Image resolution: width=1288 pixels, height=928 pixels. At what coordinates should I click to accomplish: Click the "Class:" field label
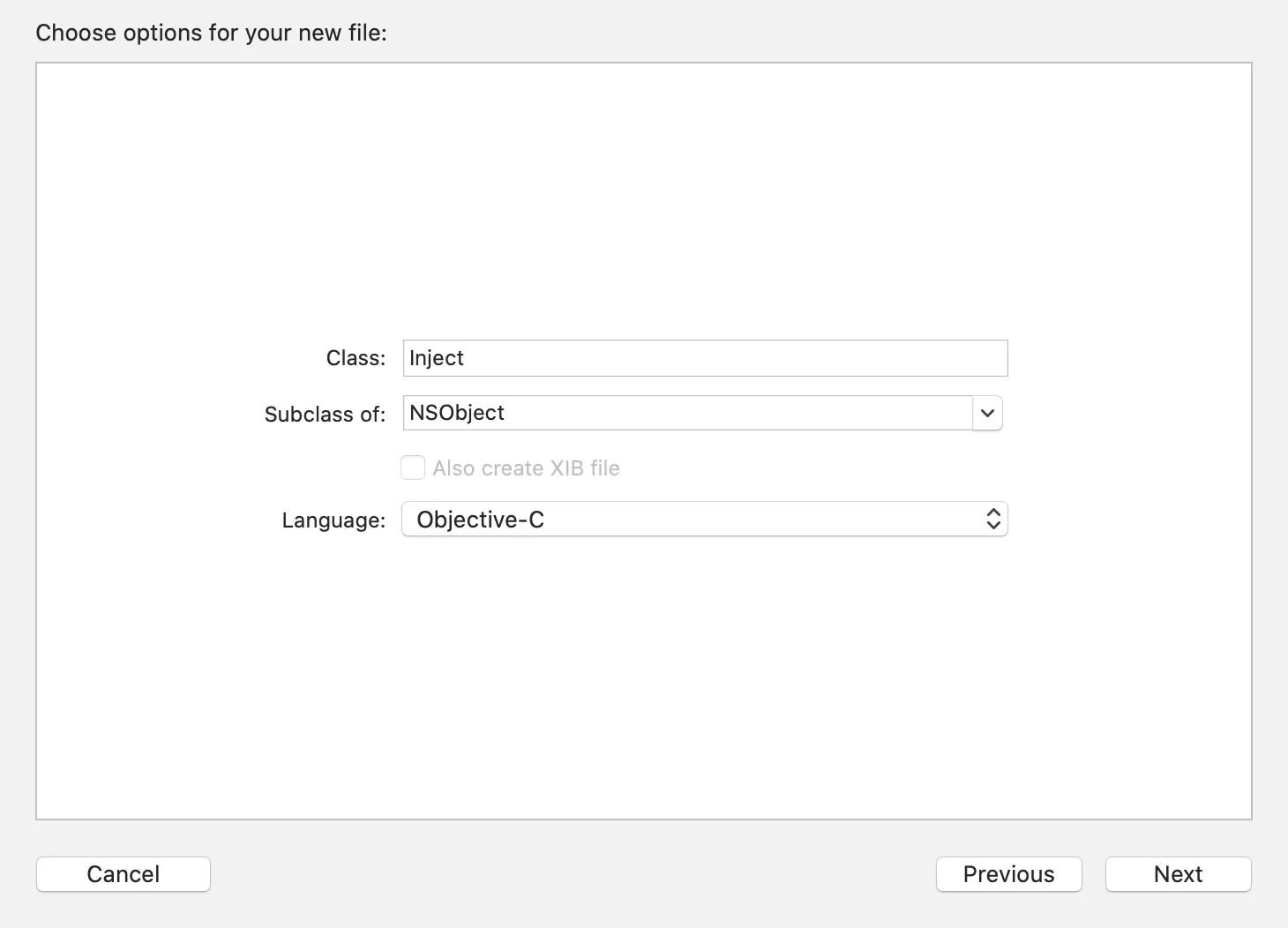coord(356,358)
